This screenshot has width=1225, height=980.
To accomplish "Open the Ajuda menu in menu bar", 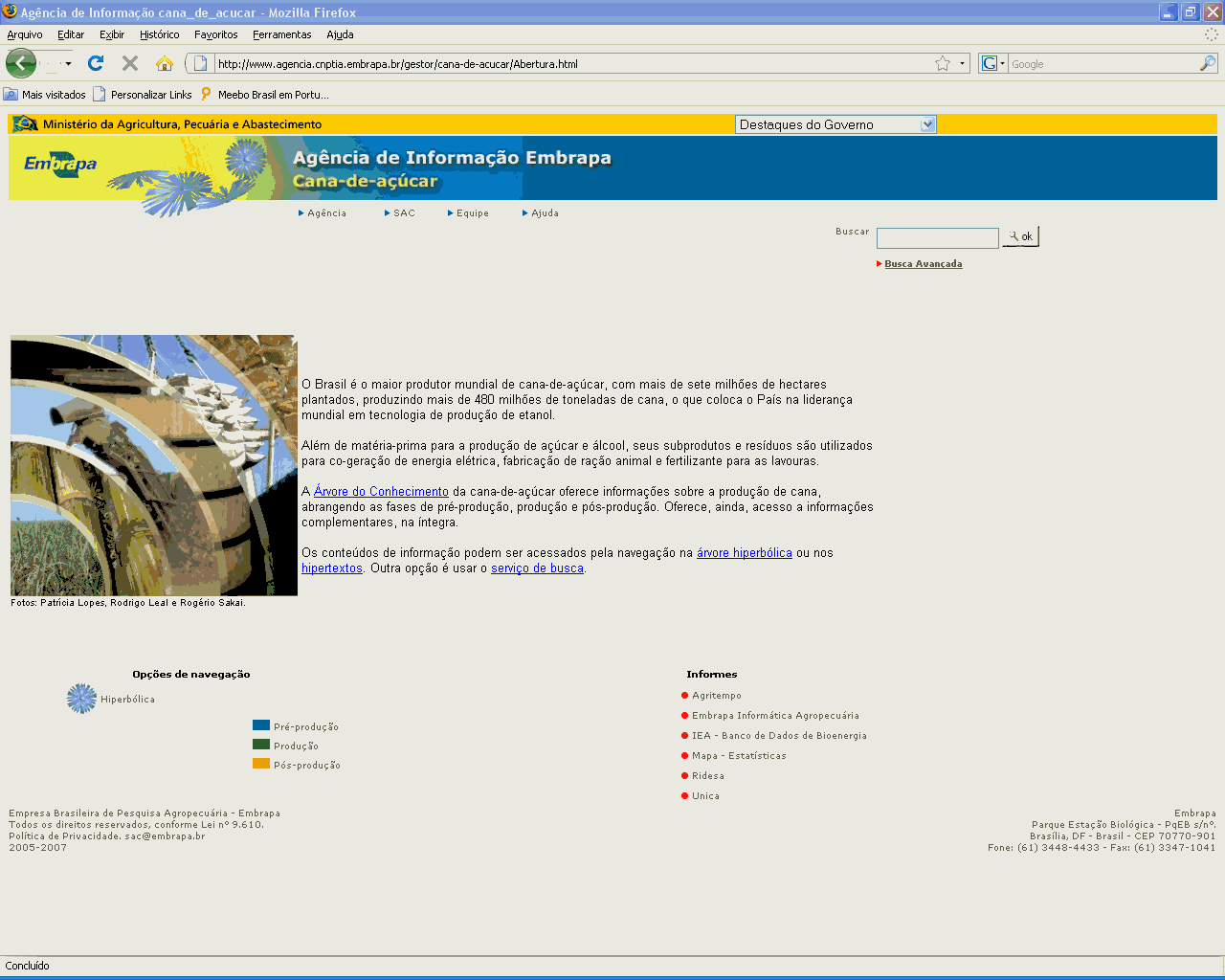I will (x=340, y=34).
